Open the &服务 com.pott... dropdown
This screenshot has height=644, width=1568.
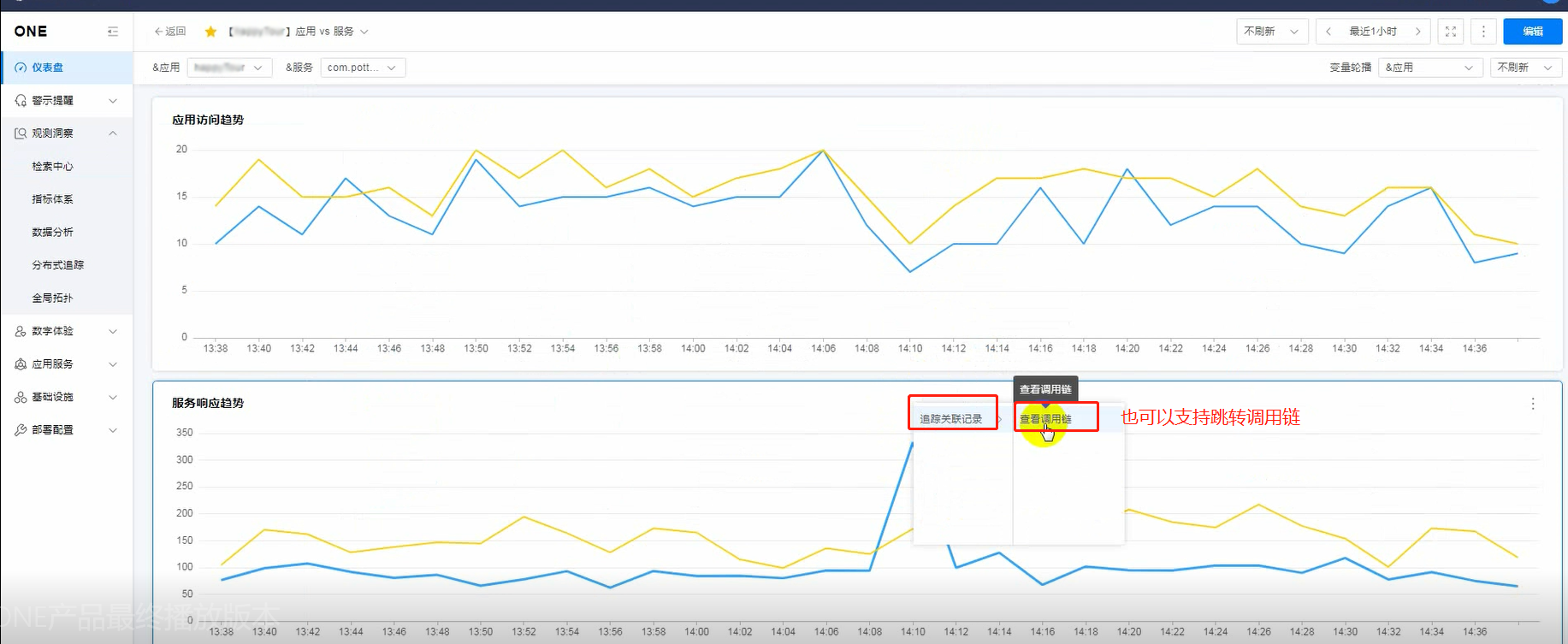363,68
